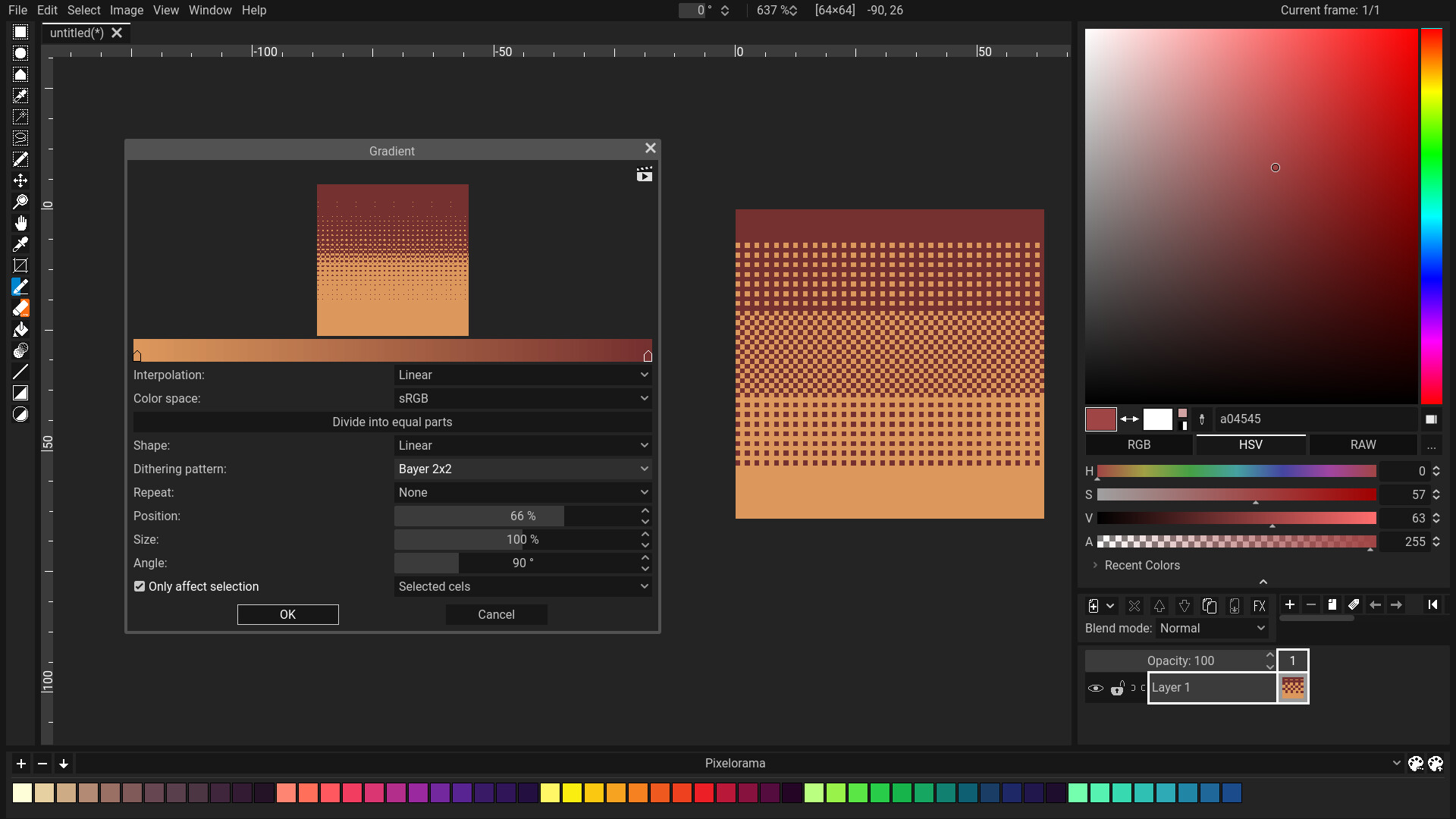Image resolution: width=1456 pixels, height=819 pixels.
Task: Open the Interpolation dropdown
Action: [x=522, y=375]
